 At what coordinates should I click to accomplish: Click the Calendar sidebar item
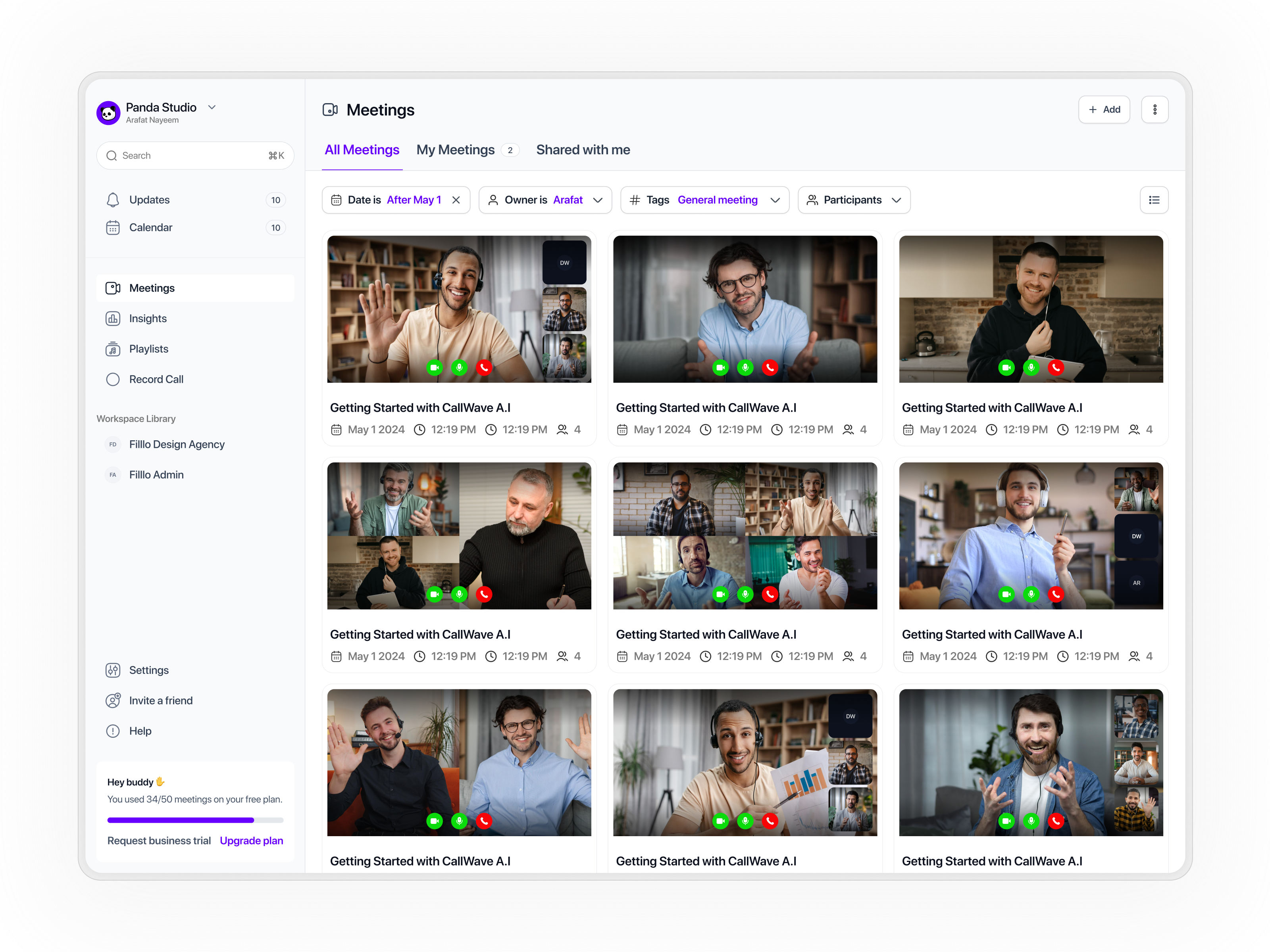(x=150, y=227)
